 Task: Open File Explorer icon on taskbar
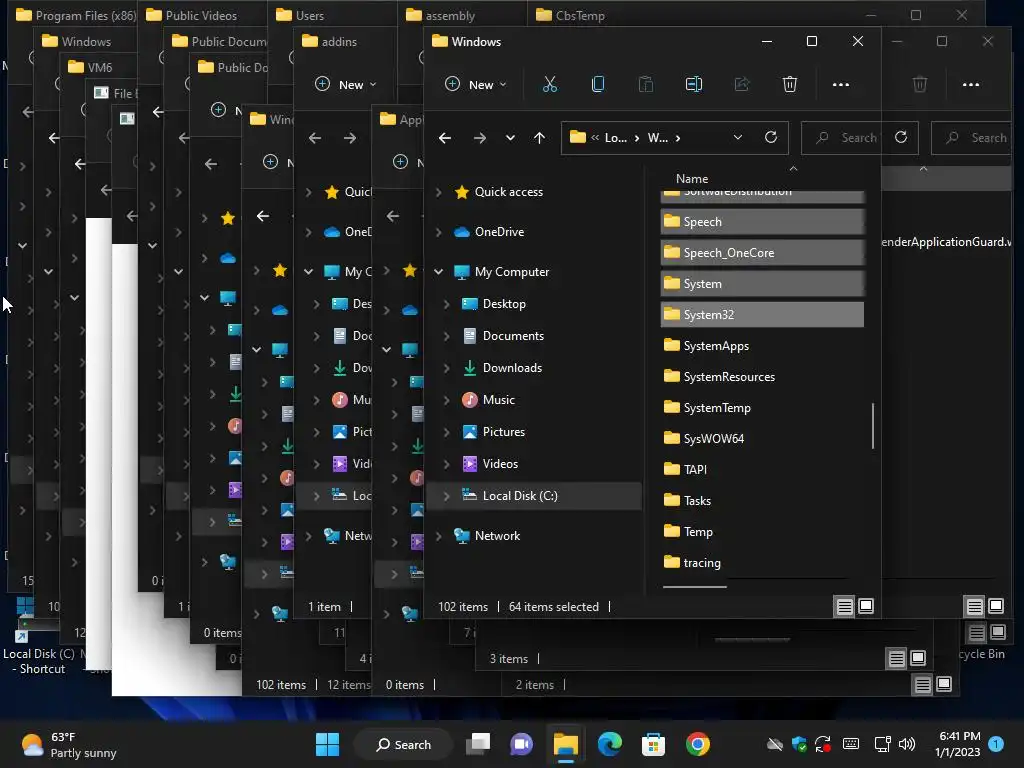tap(566, 744)
